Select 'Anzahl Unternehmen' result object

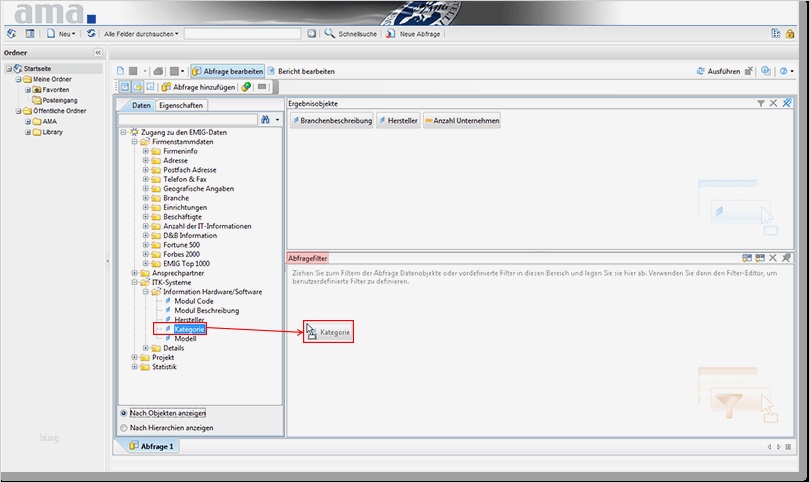tap(461, 120)
